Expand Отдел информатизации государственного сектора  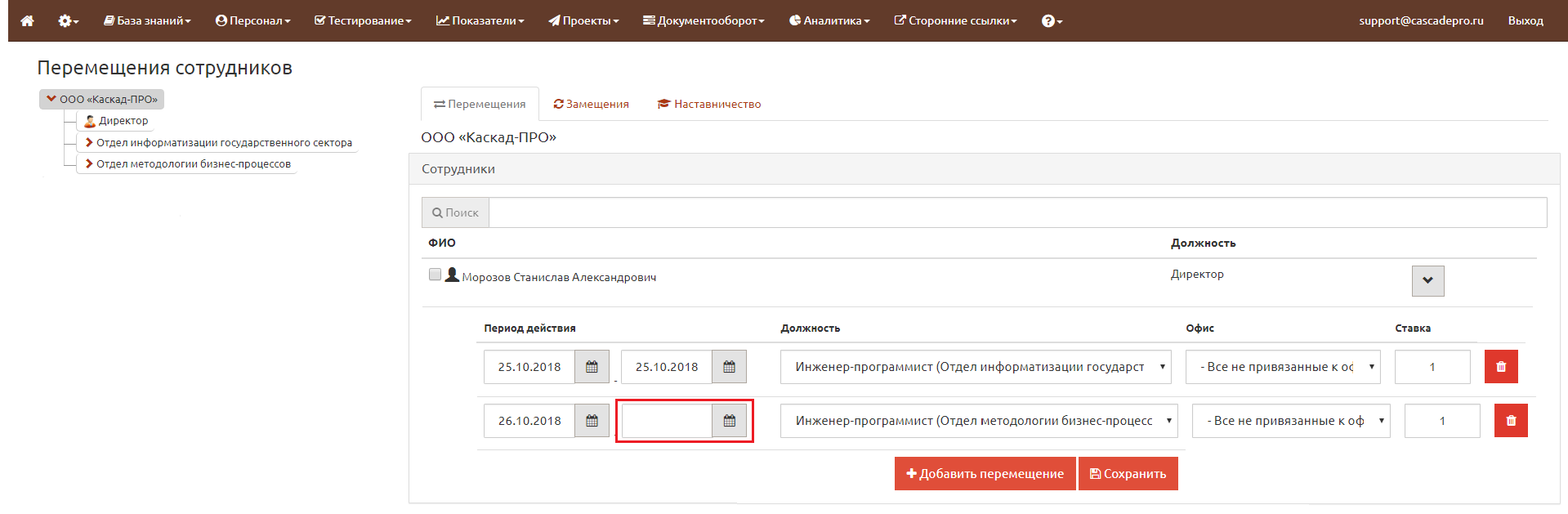[89, 142]
